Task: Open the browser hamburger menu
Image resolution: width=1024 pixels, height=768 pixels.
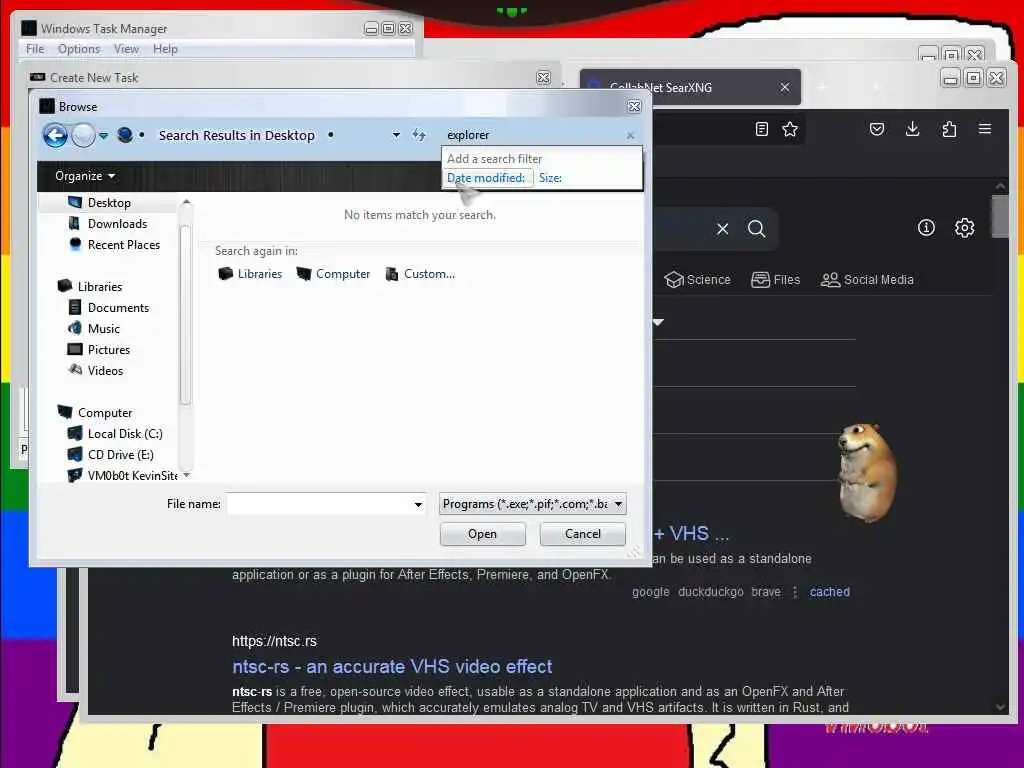Action: coord(985,129)
